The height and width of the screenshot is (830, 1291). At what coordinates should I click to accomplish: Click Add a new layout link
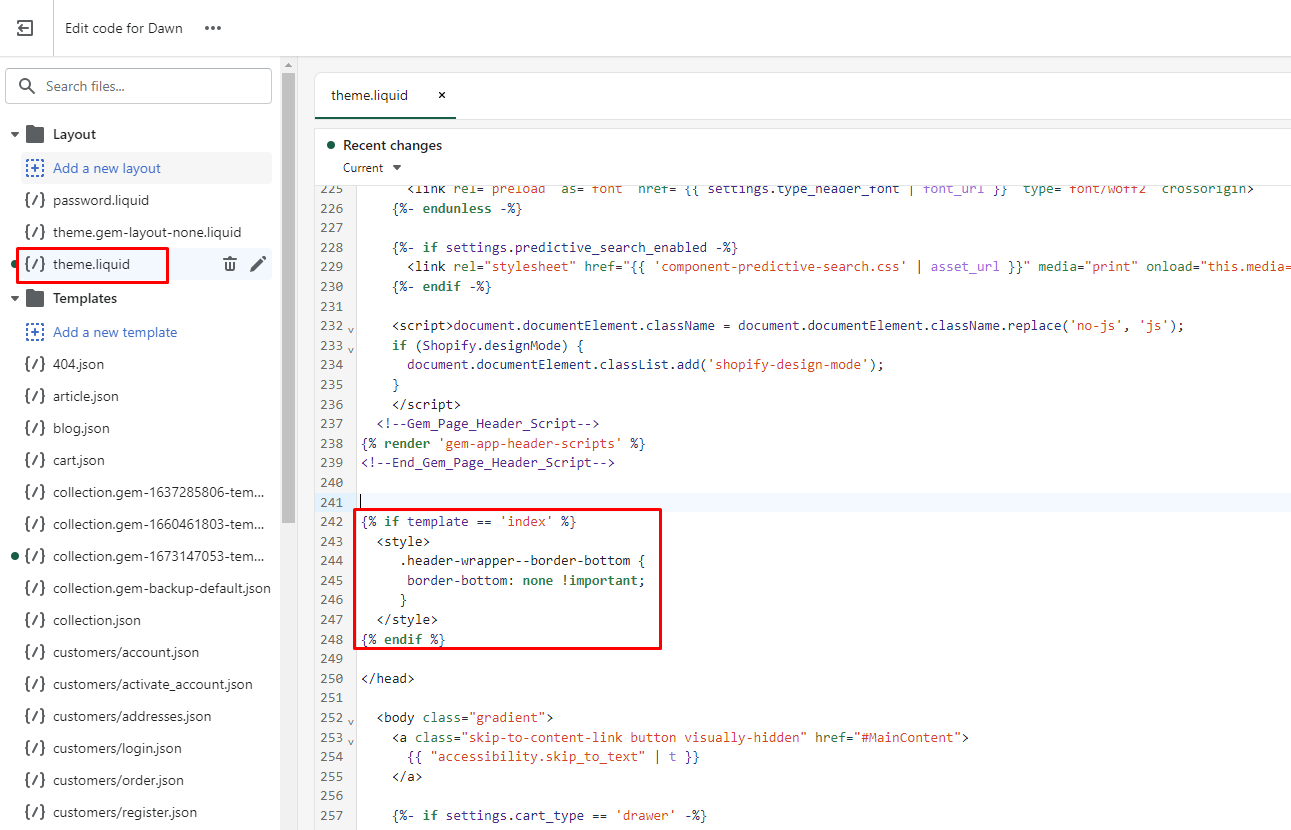[107, 168]
